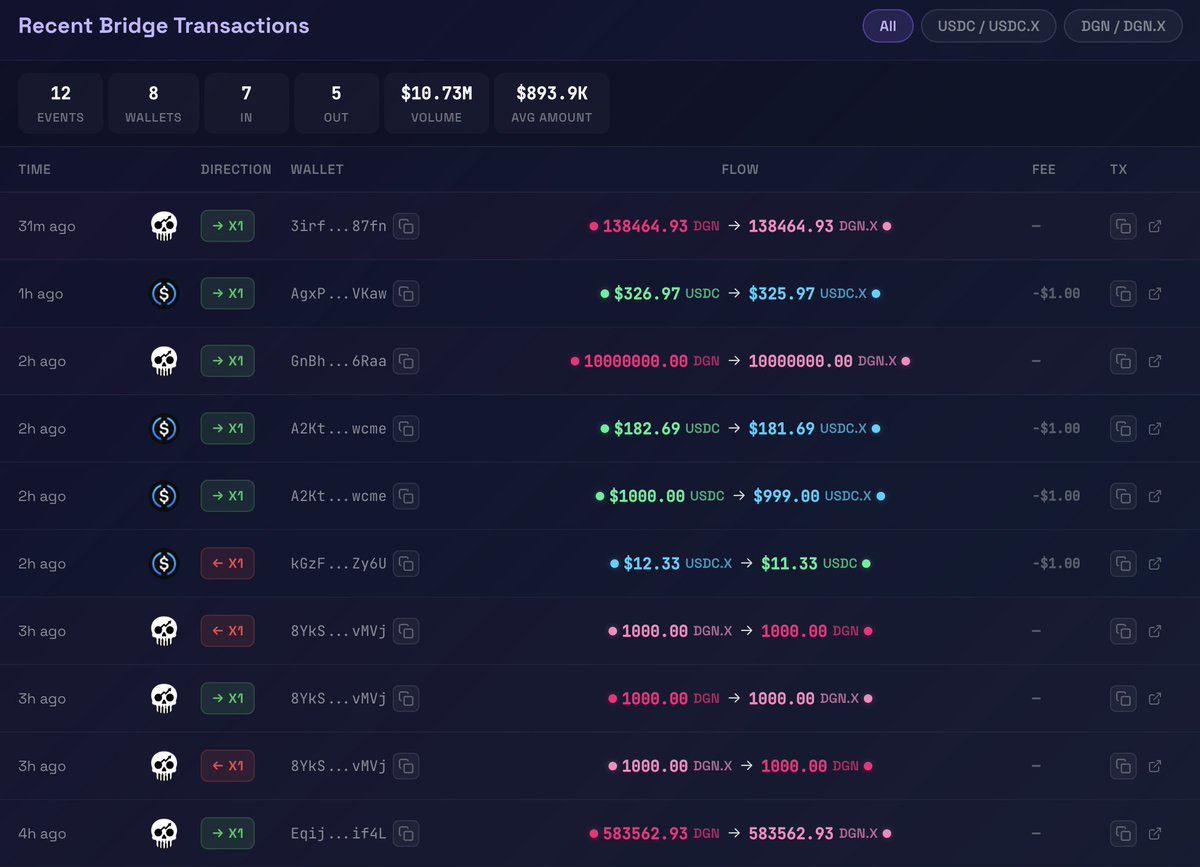Click the inbound X1 badge in the 3irf...87fn row
The image size is (1200, 867).
pos(228,226)
